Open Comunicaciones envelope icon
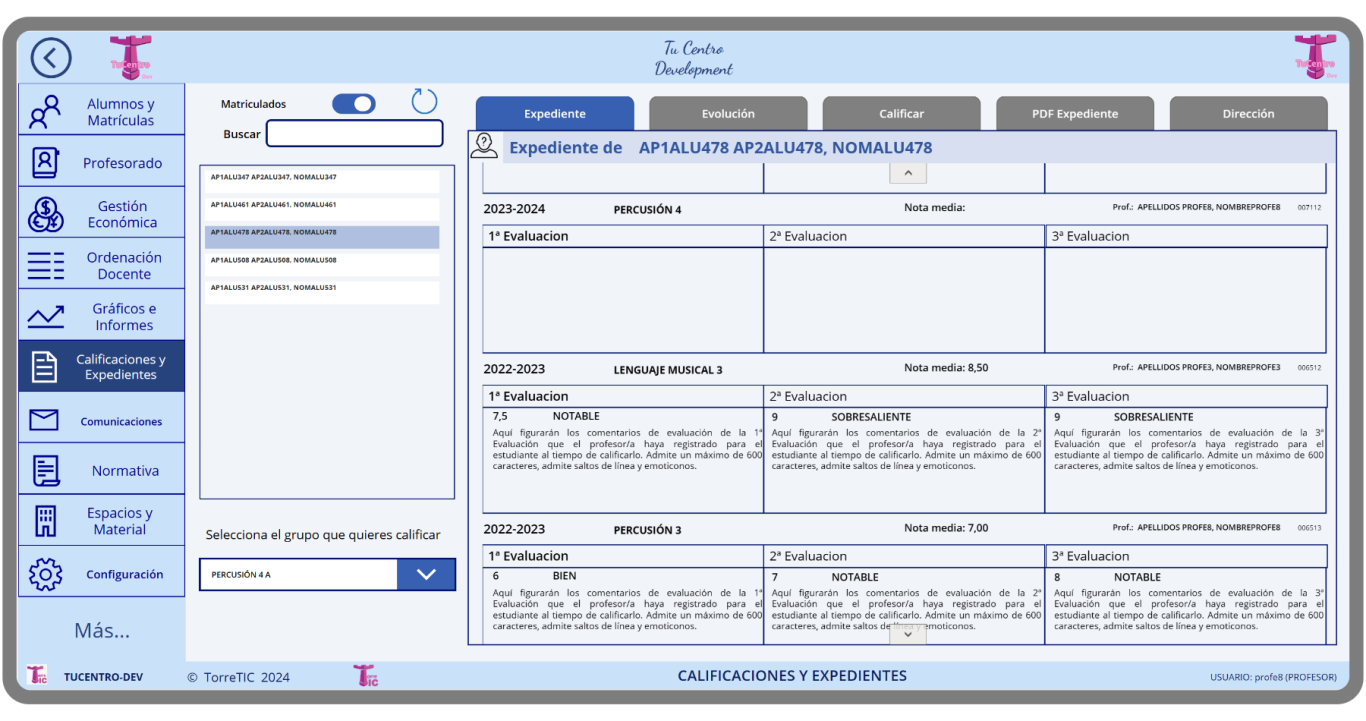The height and width of the screenshot is (721, 1366). coord(44,420)
